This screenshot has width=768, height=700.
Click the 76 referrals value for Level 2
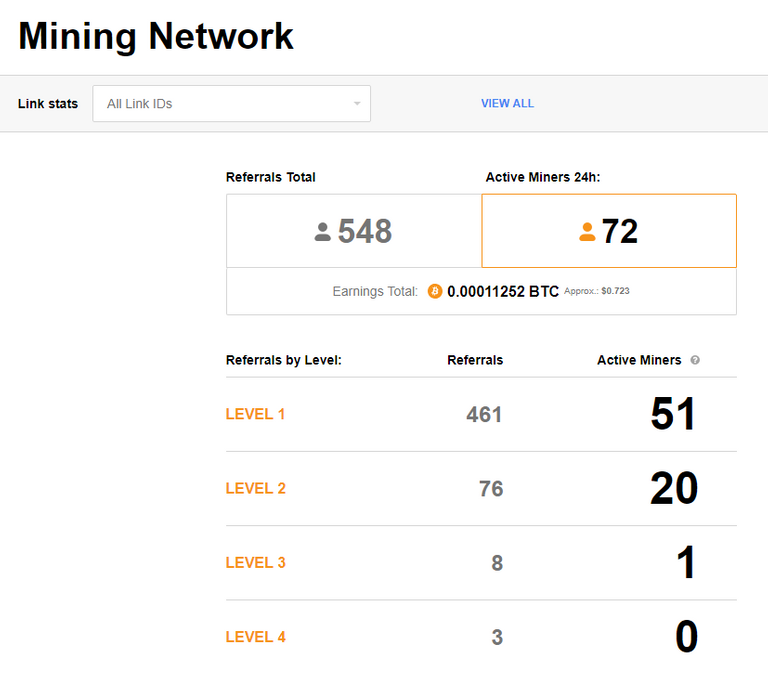(491, 488)
